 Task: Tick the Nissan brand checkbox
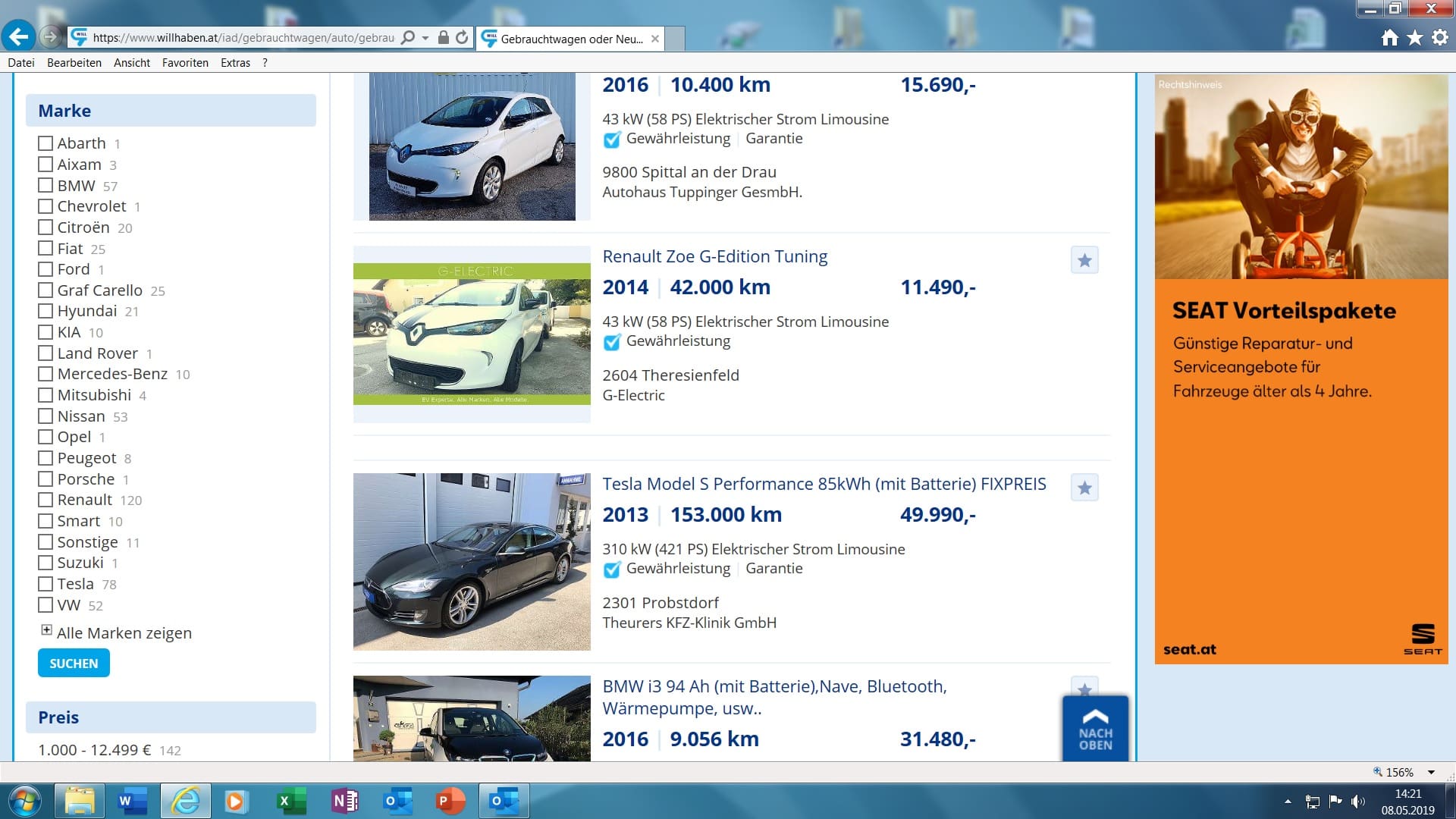[45, 416]
